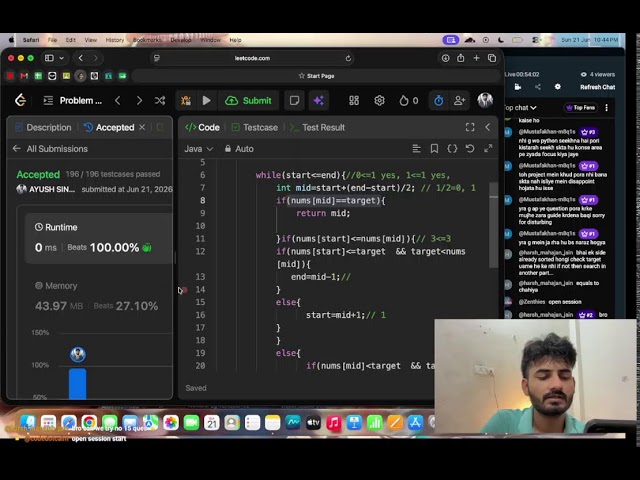Viewport: 640px width, 480px height.
Task: Open the Bookmarks menu
Action: [147, 40]
